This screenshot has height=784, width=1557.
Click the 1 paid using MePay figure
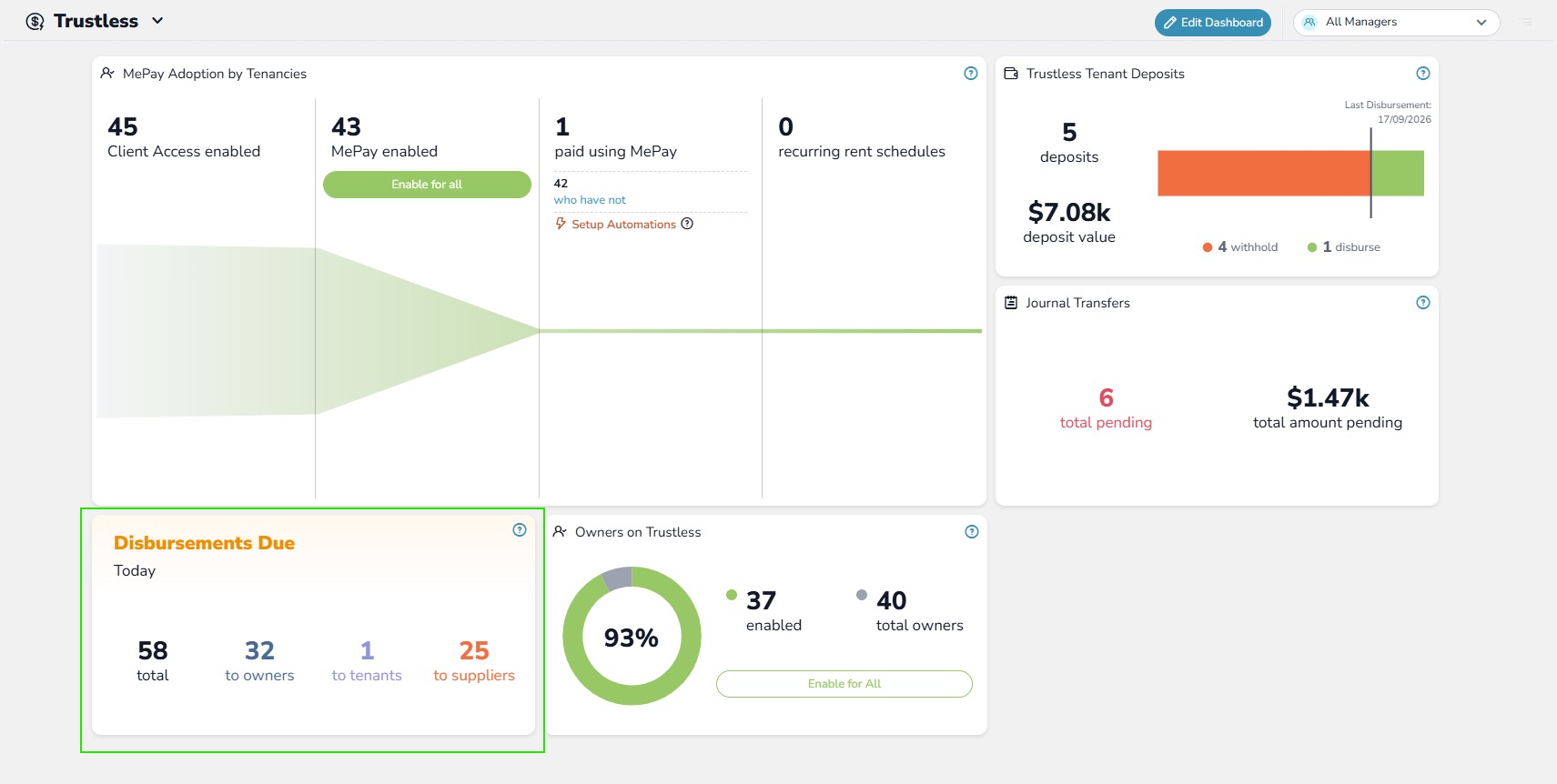pyautogui.click(x=616, y=137)
